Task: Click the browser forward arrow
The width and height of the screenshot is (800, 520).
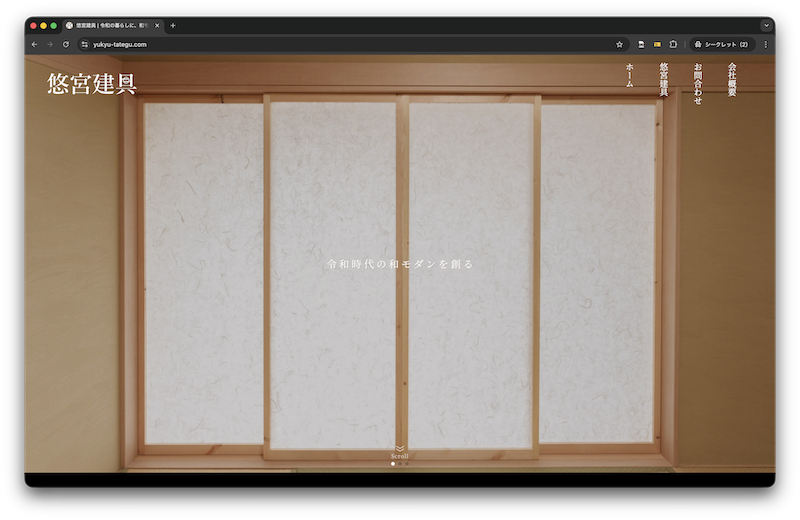Action: point(50,44)
